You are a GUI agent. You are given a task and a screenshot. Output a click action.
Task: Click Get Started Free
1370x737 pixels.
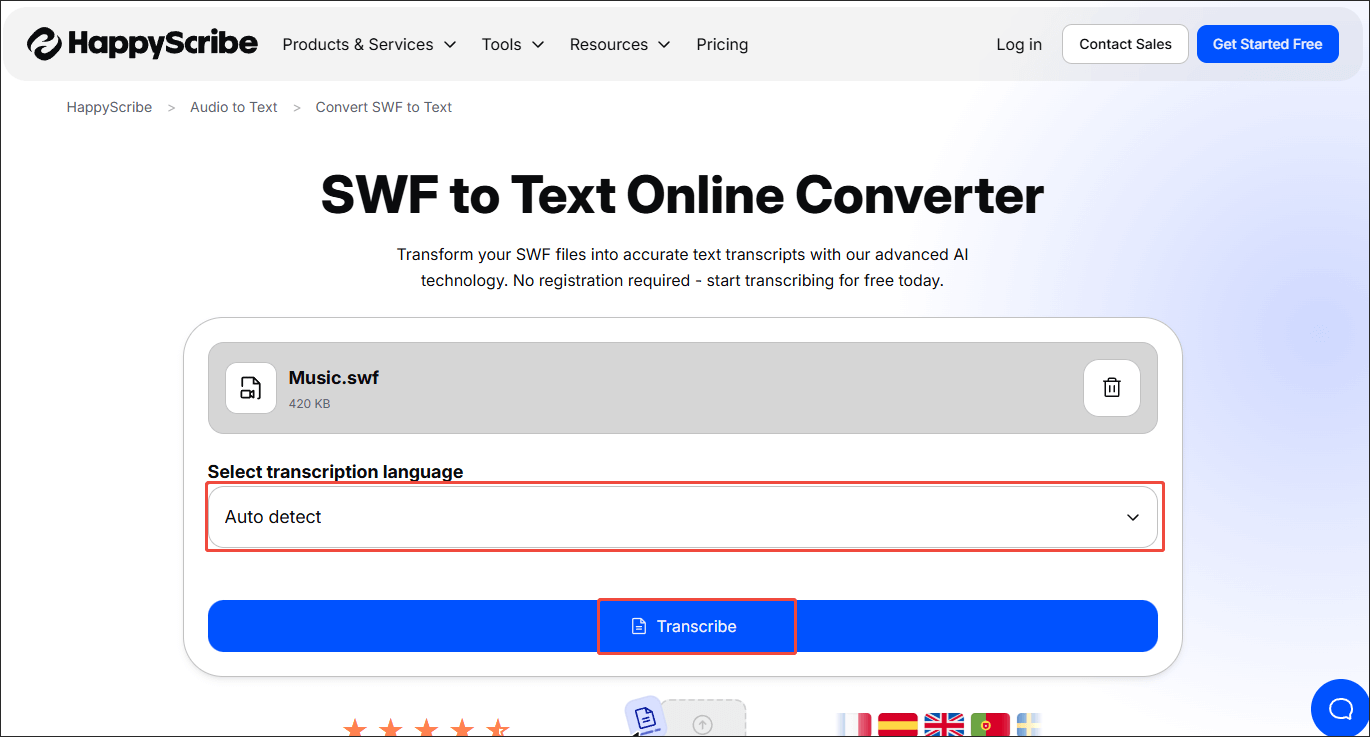tap(1267, 44)
